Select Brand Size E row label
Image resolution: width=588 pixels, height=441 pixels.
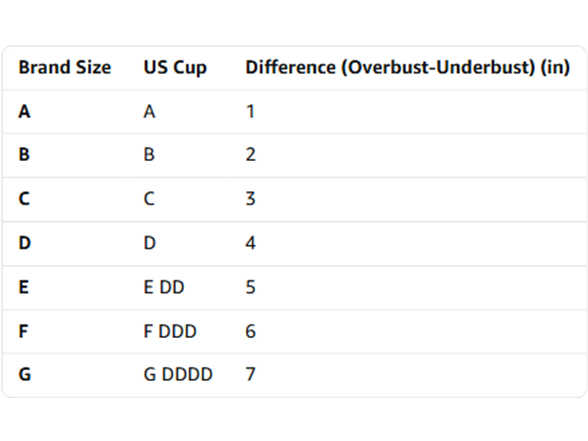point(24,287)
